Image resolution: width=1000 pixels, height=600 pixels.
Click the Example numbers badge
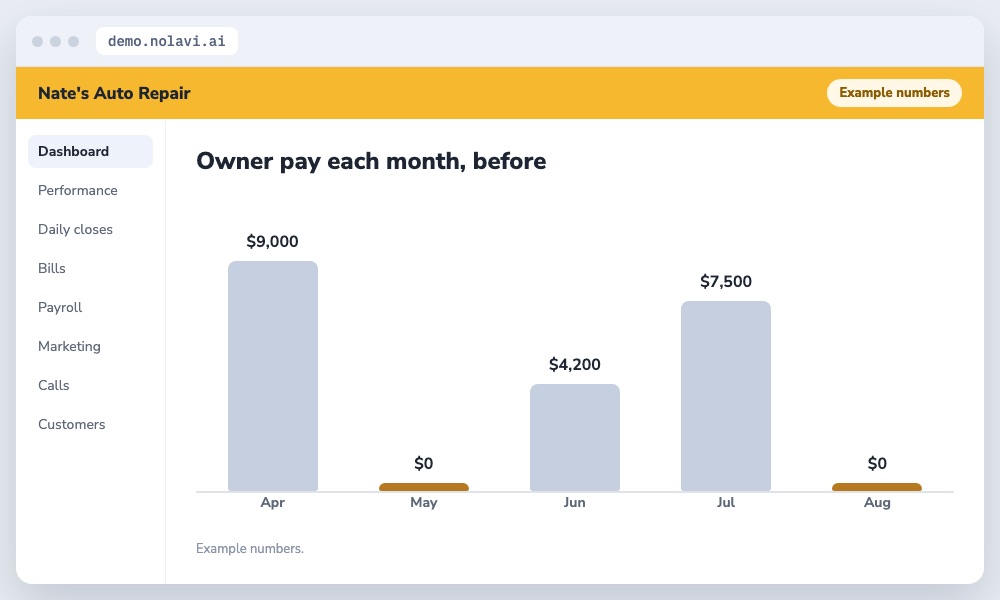point(894,92)
